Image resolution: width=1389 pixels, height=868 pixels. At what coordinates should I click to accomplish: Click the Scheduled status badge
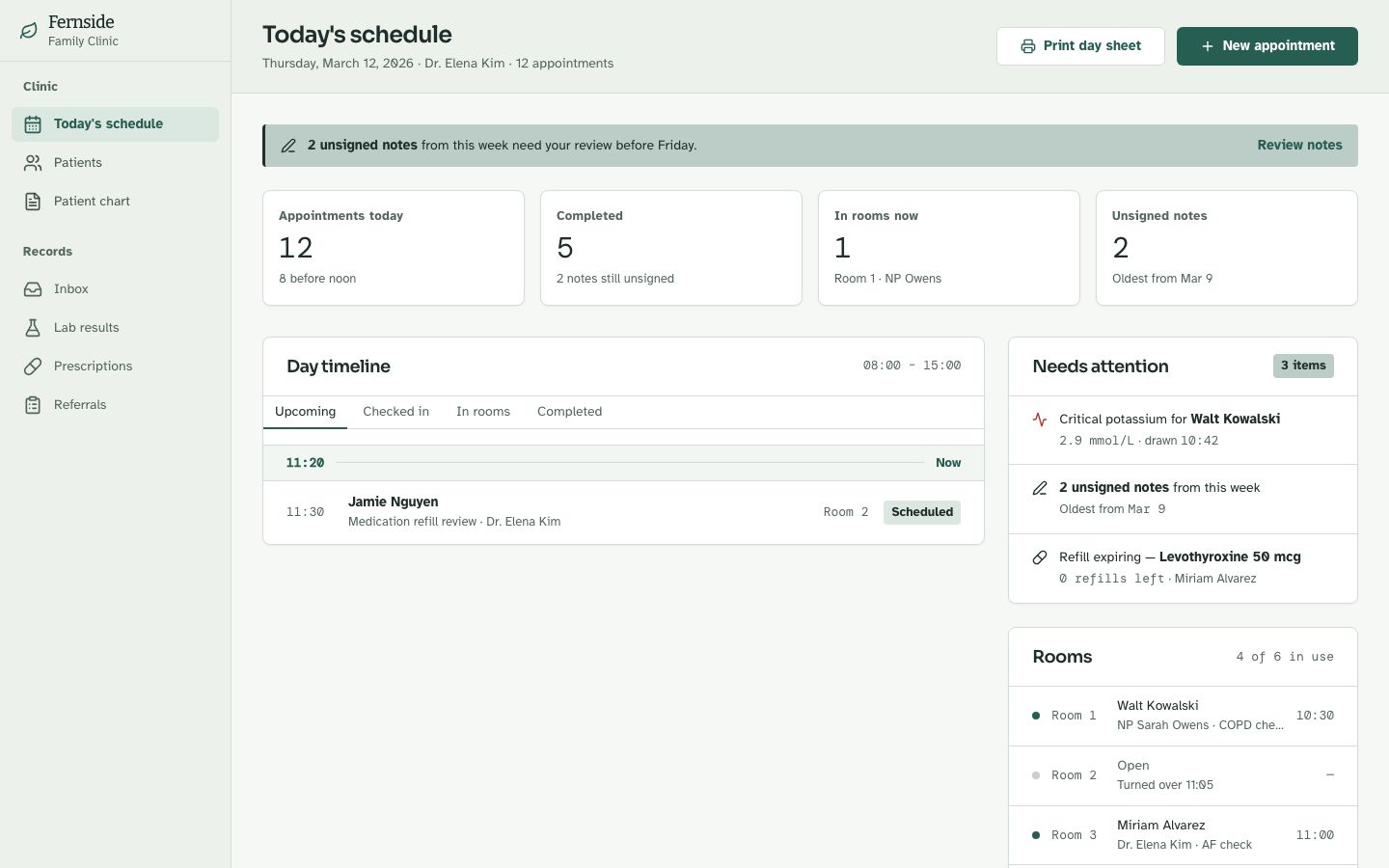pos(922,512)
